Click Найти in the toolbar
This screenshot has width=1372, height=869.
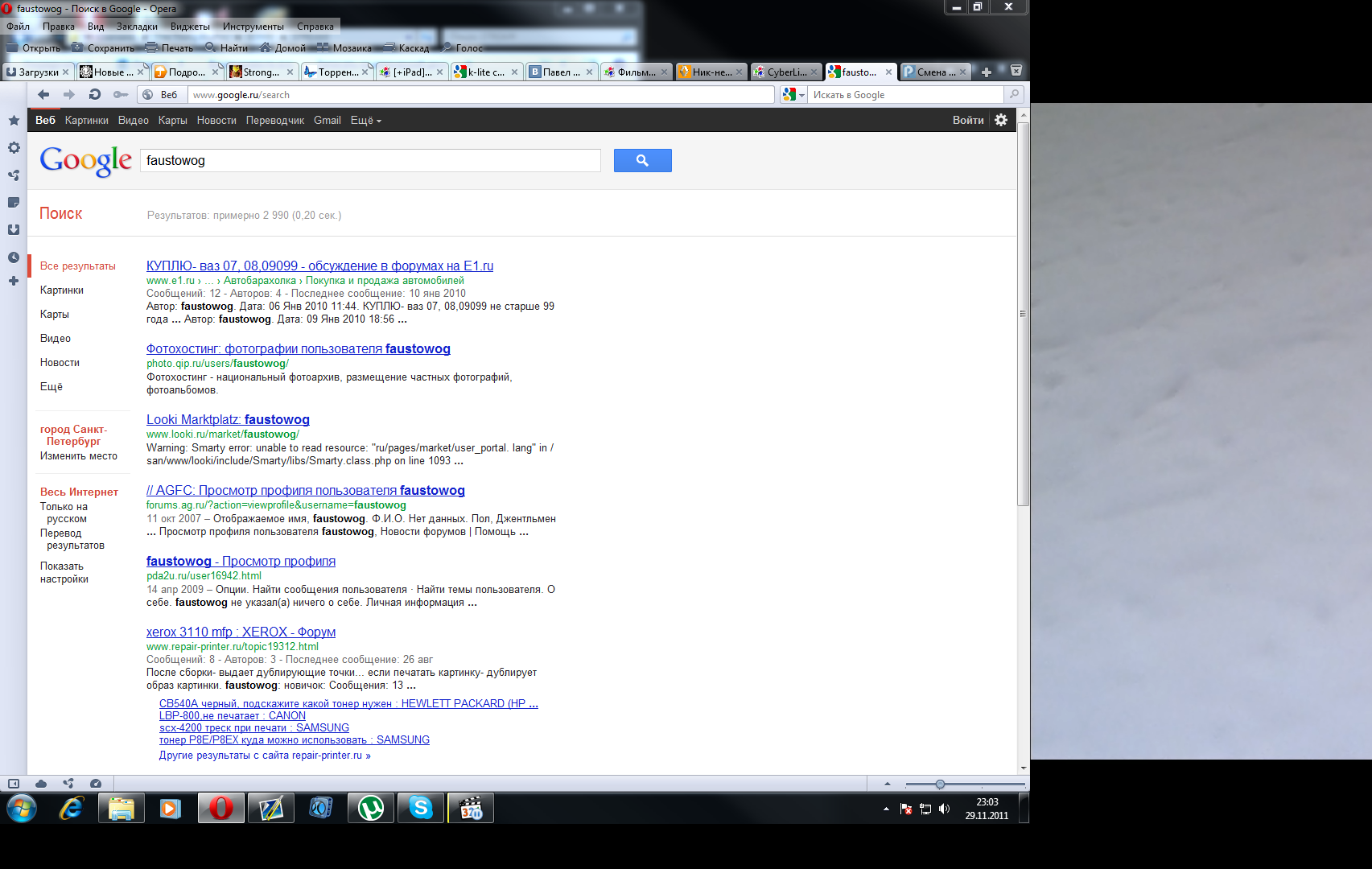[x=226, y=48]
